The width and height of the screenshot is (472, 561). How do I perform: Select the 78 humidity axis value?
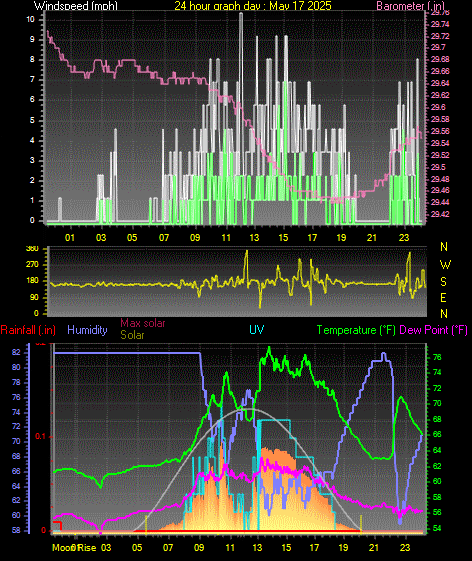click(x=16, y=382)
